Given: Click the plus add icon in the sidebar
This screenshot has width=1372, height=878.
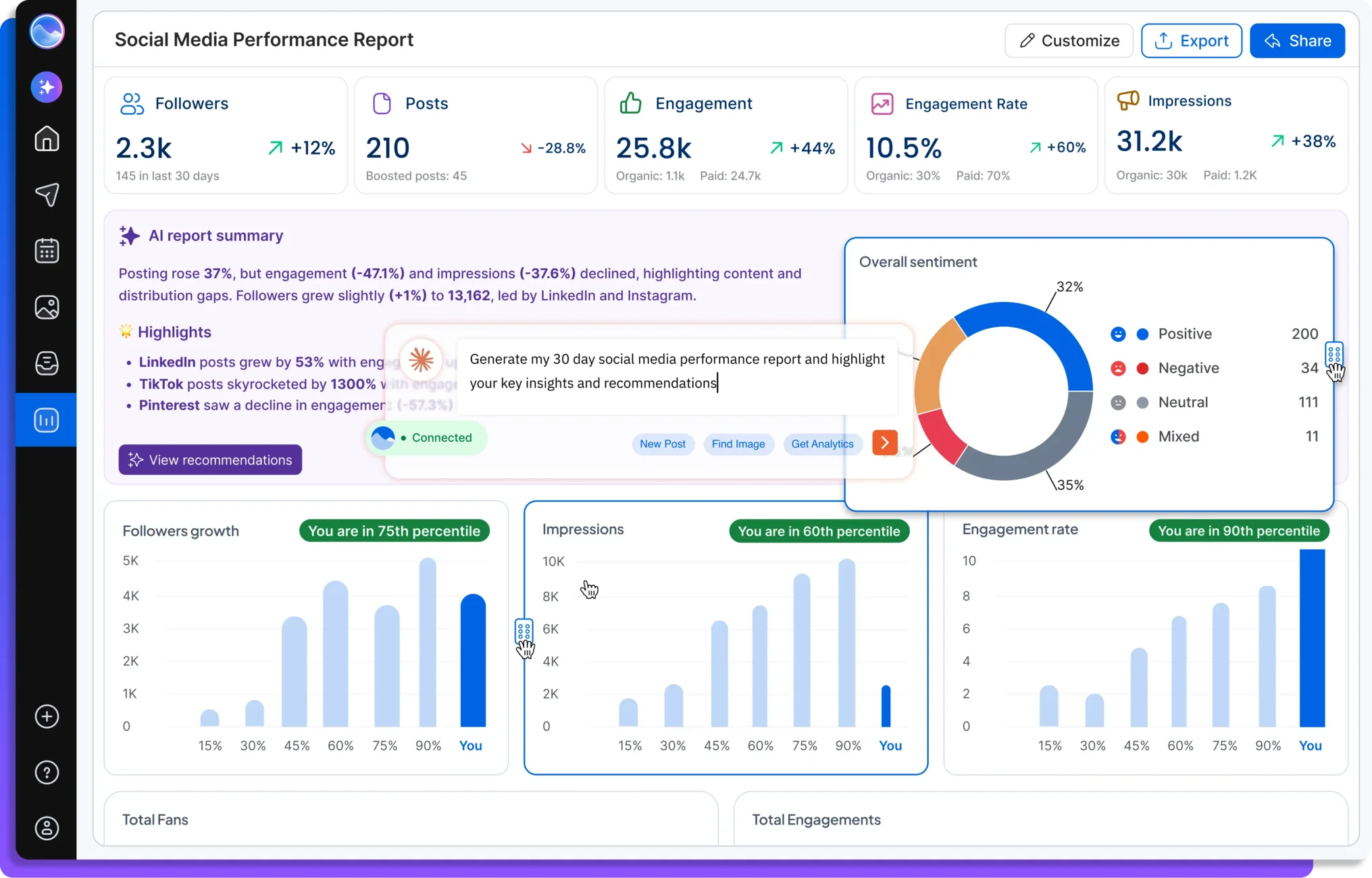Looking at the screenshot, I should click(47, 717).
